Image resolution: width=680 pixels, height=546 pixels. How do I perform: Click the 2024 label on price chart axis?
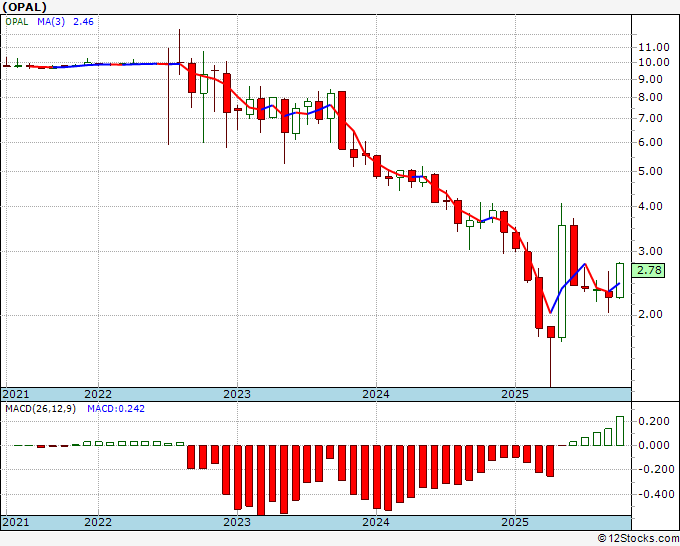point(376,394)
